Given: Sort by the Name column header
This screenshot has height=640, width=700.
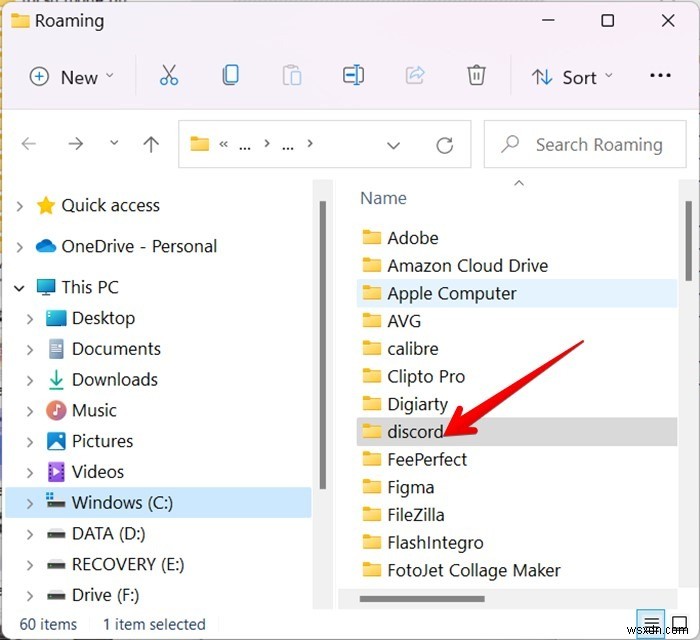Looking at the screenshot, I should click(x=383, y=198).
